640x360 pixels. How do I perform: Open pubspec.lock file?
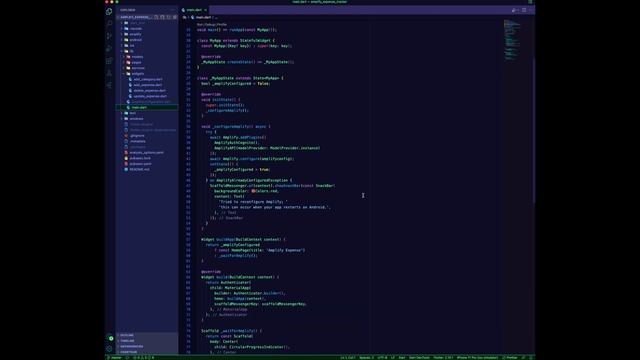coord(140,158)
